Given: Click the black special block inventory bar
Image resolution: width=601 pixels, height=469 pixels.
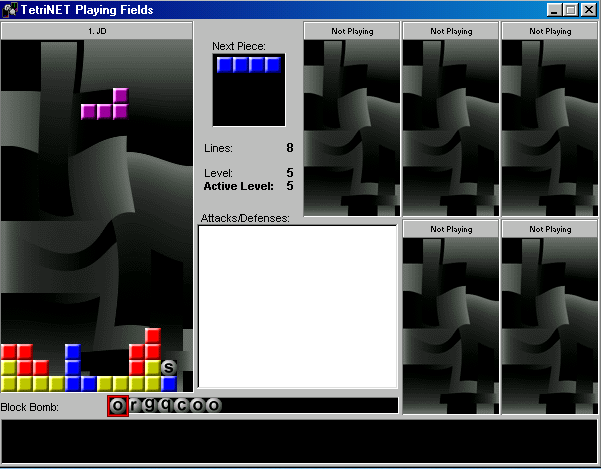Looking at the screenshot, I should [253, 405].
